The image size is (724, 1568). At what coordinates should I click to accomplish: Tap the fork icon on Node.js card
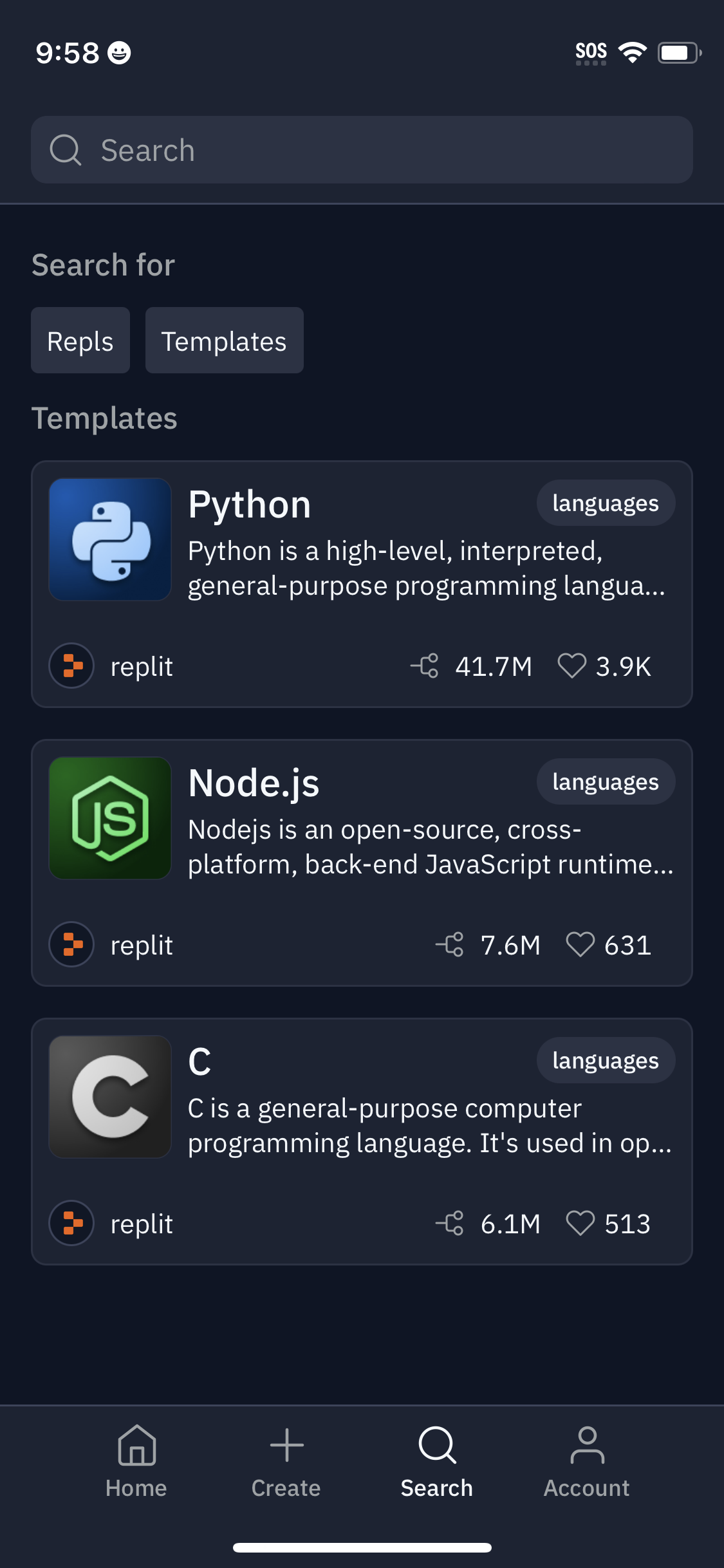pyautogui.click(x=450, y=944)
